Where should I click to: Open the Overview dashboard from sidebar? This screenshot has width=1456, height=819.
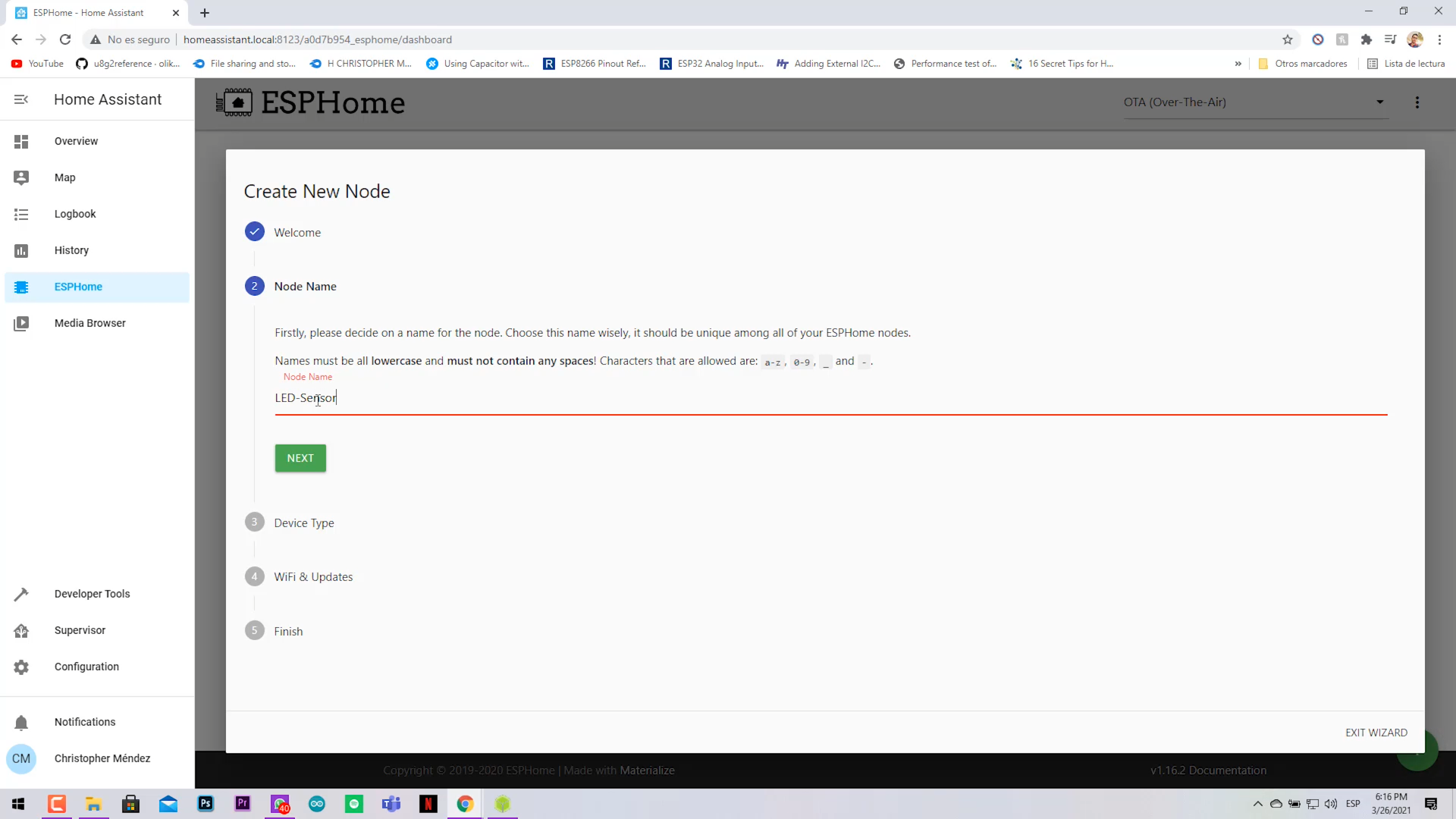pyautogui.click(x=75, y=141)
